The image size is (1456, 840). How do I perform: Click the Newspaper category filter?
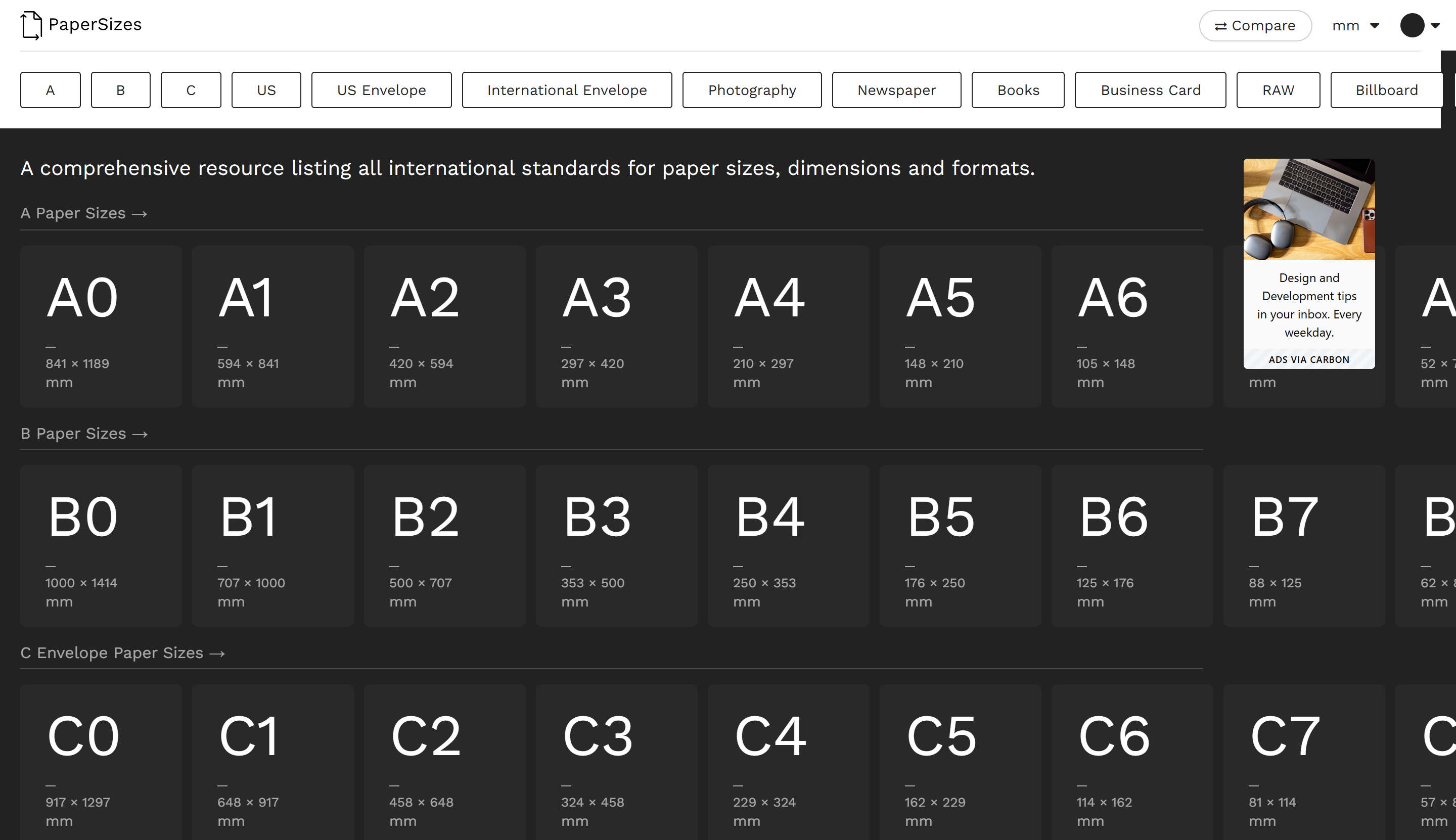(896, 90)
